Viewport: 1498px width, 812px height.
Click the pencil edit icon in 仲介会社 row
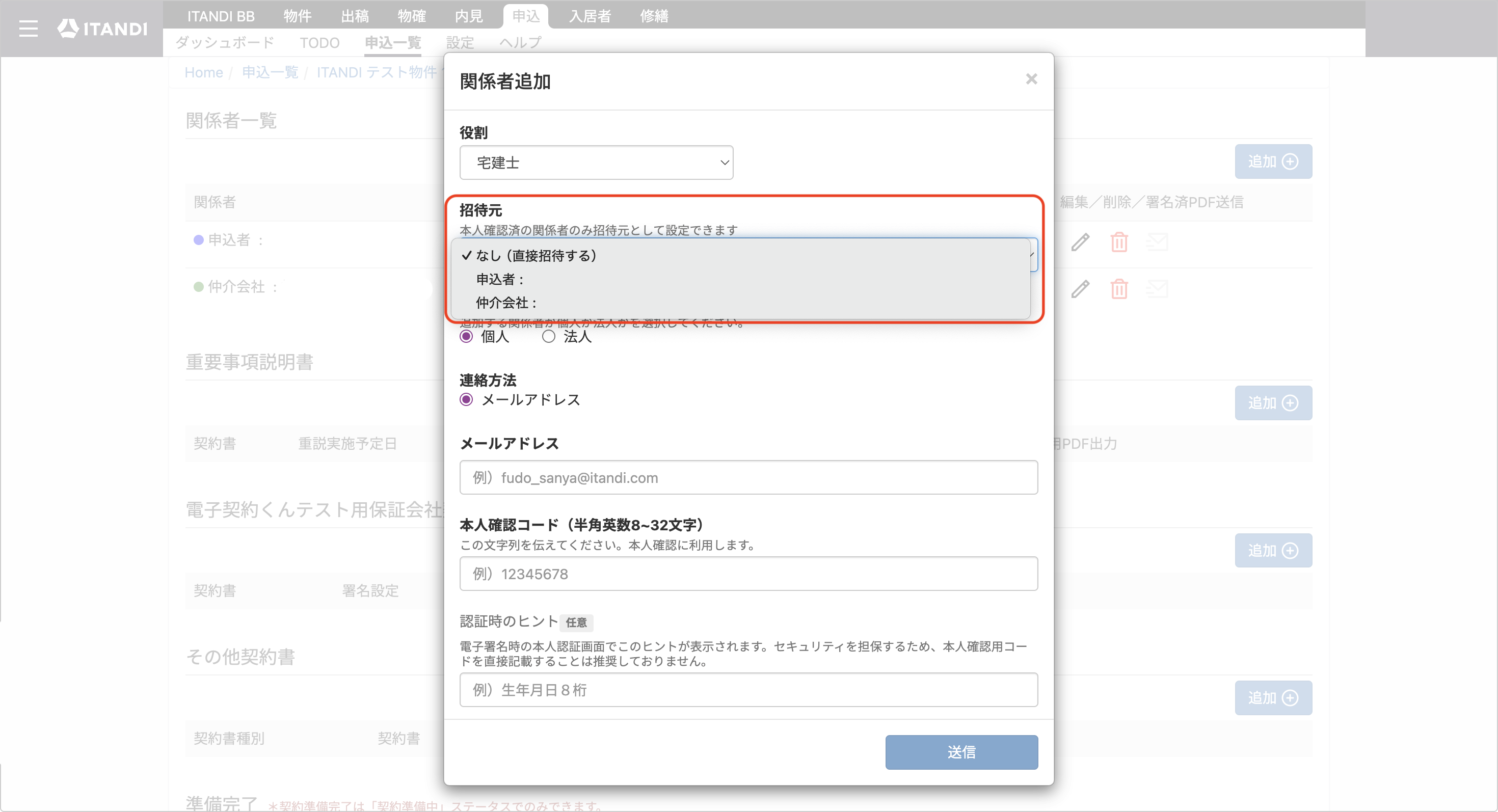coord(1080,289)
